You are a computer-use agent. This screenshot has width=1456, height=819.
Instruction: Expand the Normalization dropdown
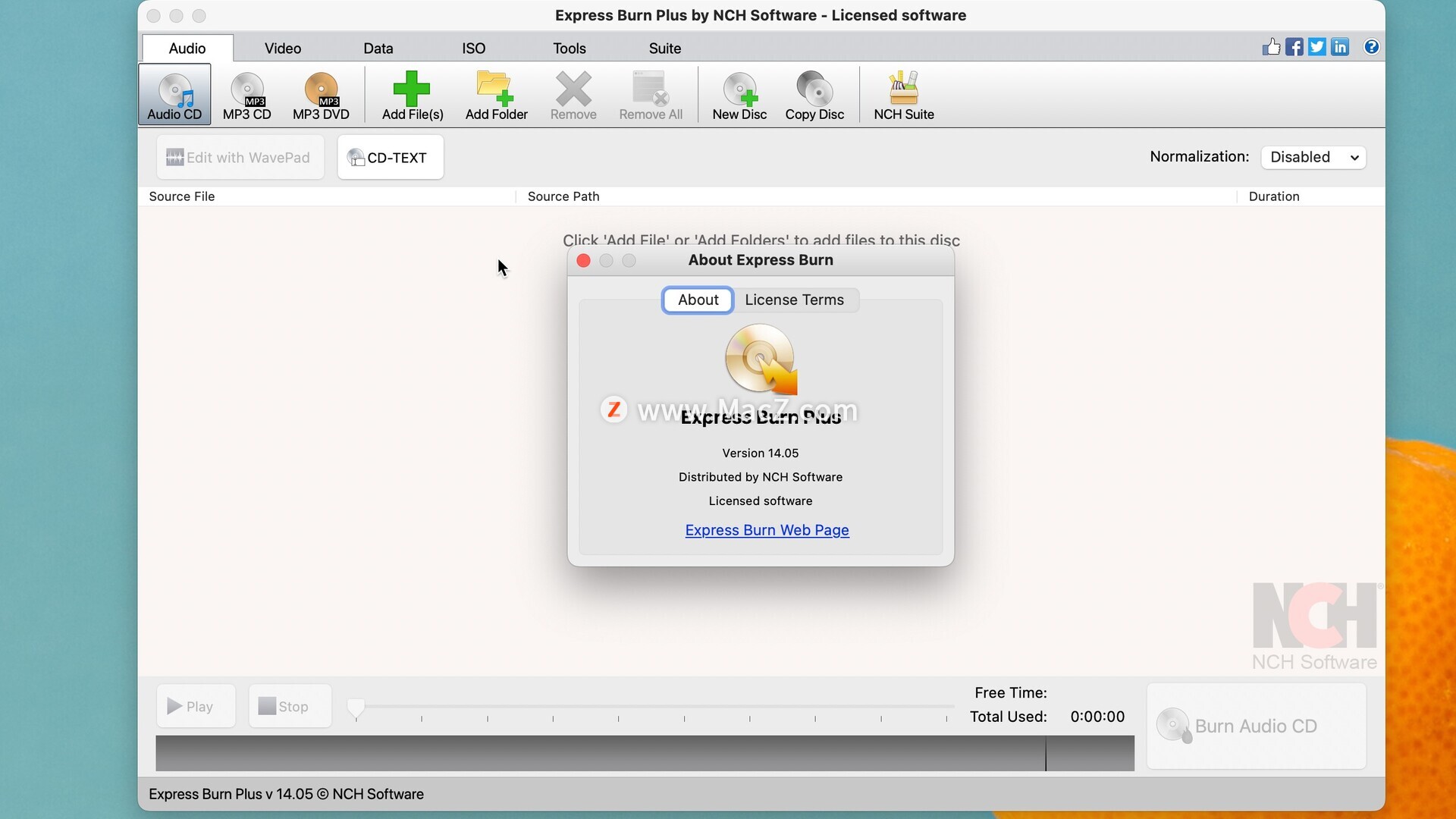(x=1313, y=157)
